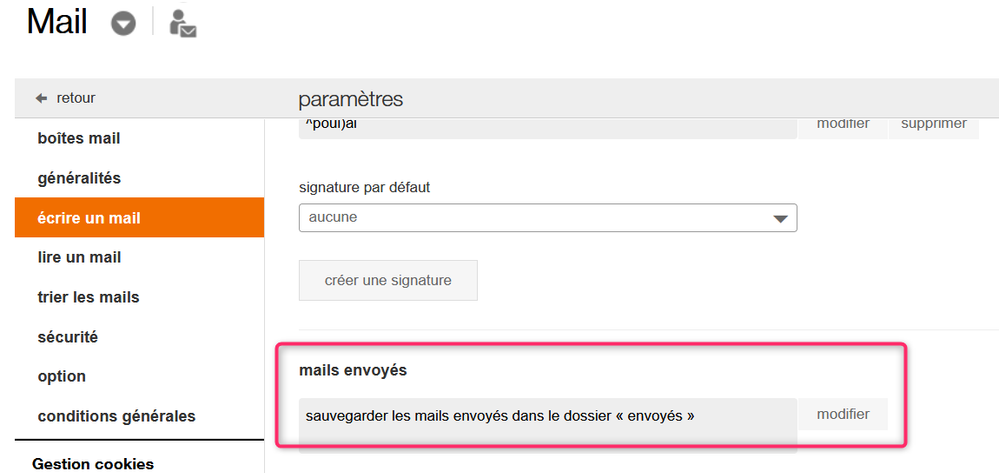Go to trier les mails section
The width and height of the screenshot is (999, 473).
click(88, 297)
